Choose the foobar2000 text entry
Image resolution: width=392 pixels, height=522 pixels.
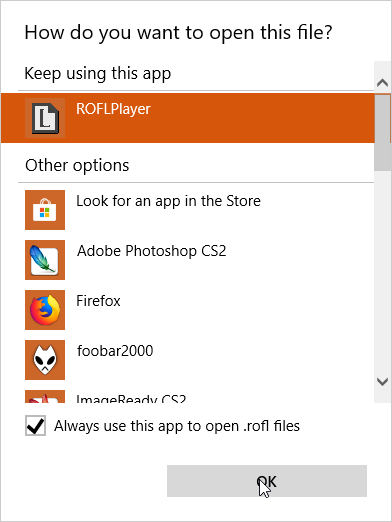pos(115,351)
